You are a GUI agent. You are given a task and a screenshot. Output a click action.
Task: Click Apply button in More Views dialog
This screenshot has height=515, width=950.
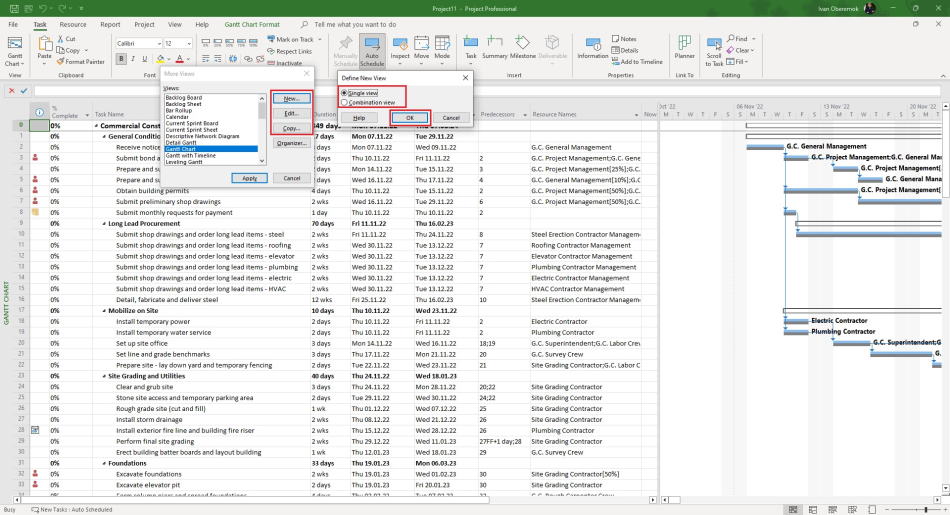pos(250,178)
